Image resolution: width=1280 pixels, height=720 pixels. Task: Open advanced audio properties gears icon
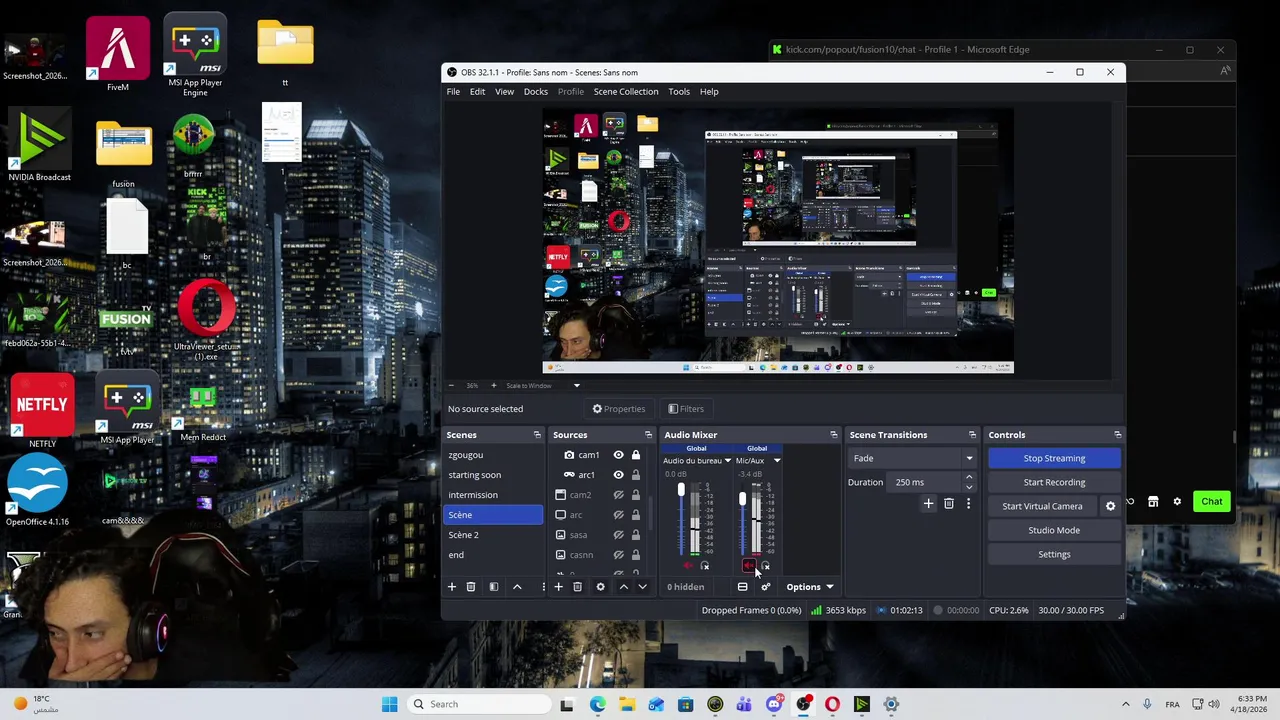[765, 587]
